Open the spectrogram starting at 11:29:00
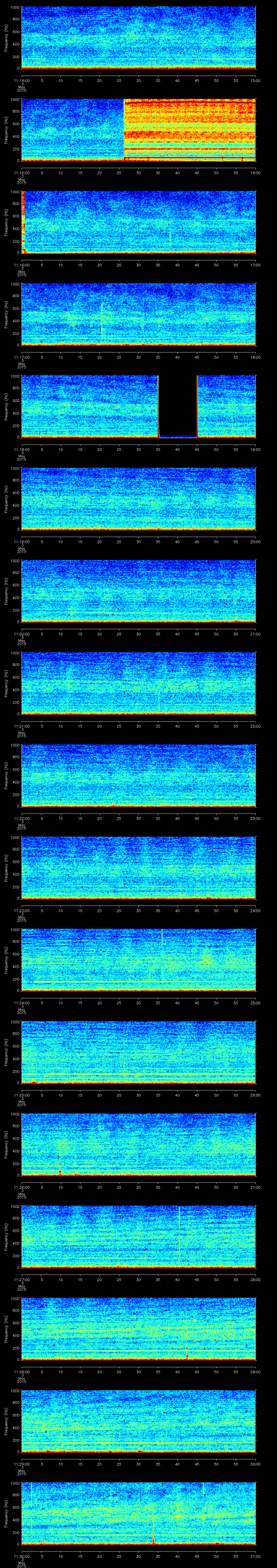The height and width of the screenshot is (1568, 277). point(138,1421)
